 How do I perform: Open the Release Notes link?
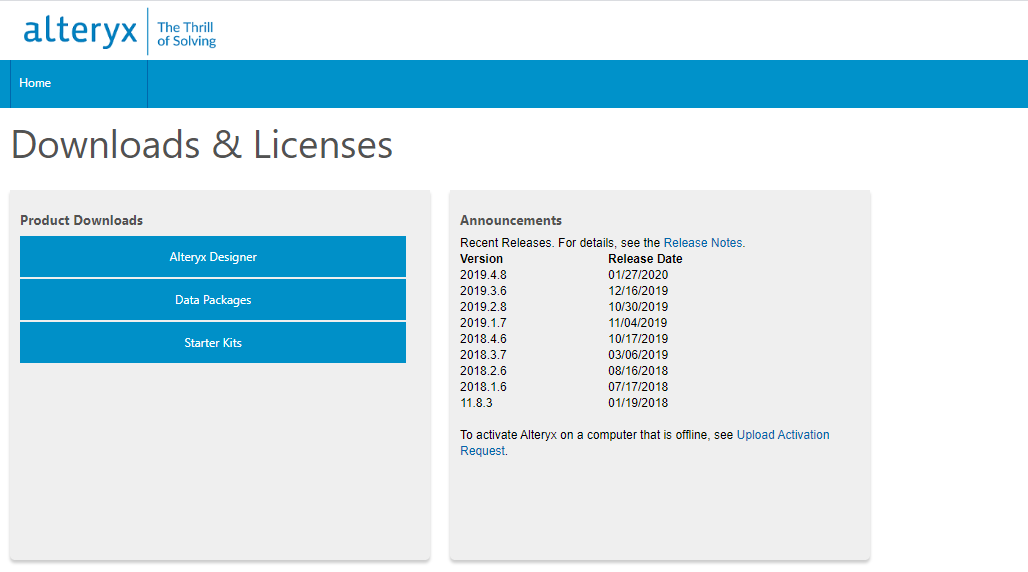(704, 243)
